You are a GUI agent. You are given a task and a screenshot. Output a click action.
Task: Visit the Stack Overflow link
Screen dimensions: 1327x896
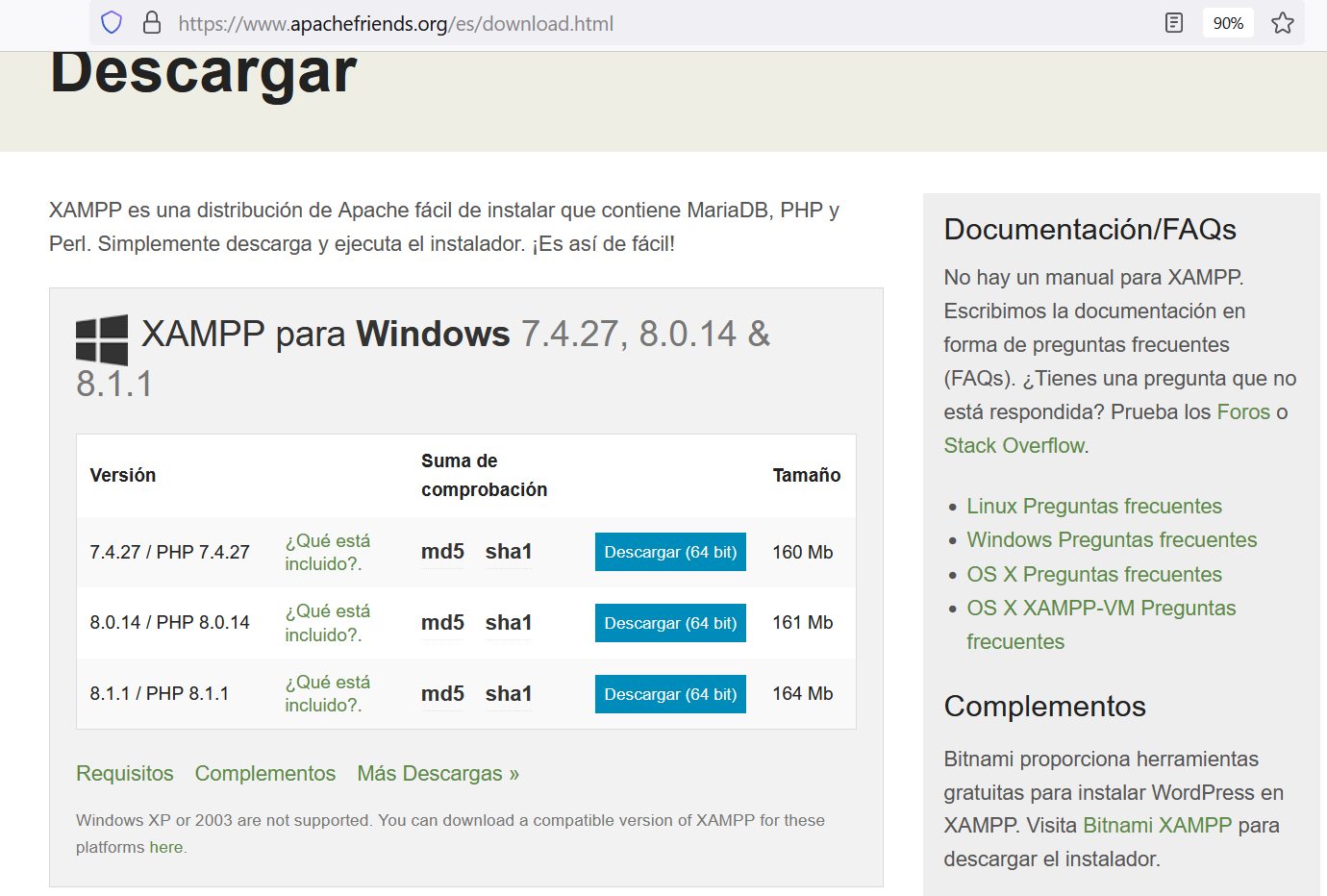point(1014,446)
